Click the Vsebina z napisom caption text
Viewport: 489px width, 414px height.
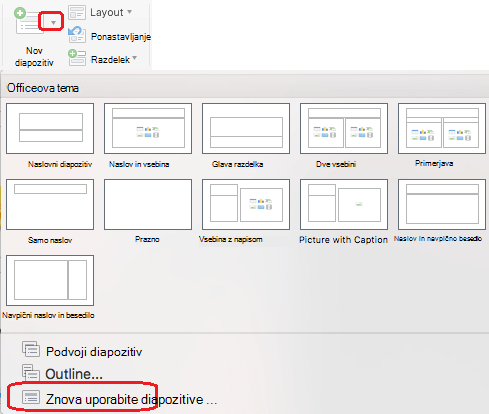coord(231,239)
